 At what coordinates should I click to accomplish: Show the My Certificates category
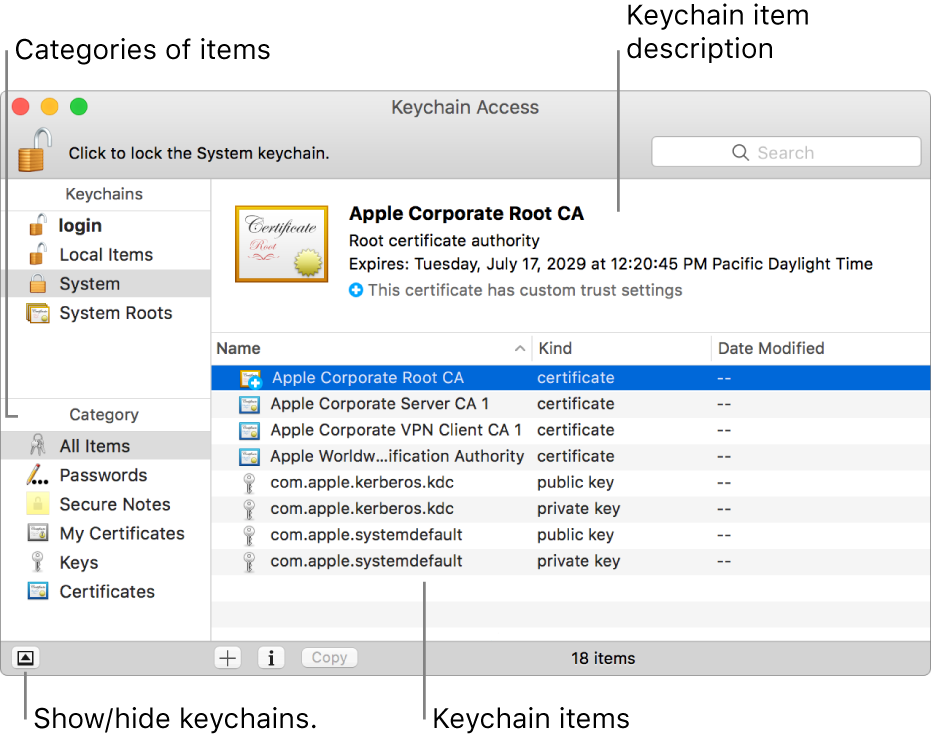point(106,533)
